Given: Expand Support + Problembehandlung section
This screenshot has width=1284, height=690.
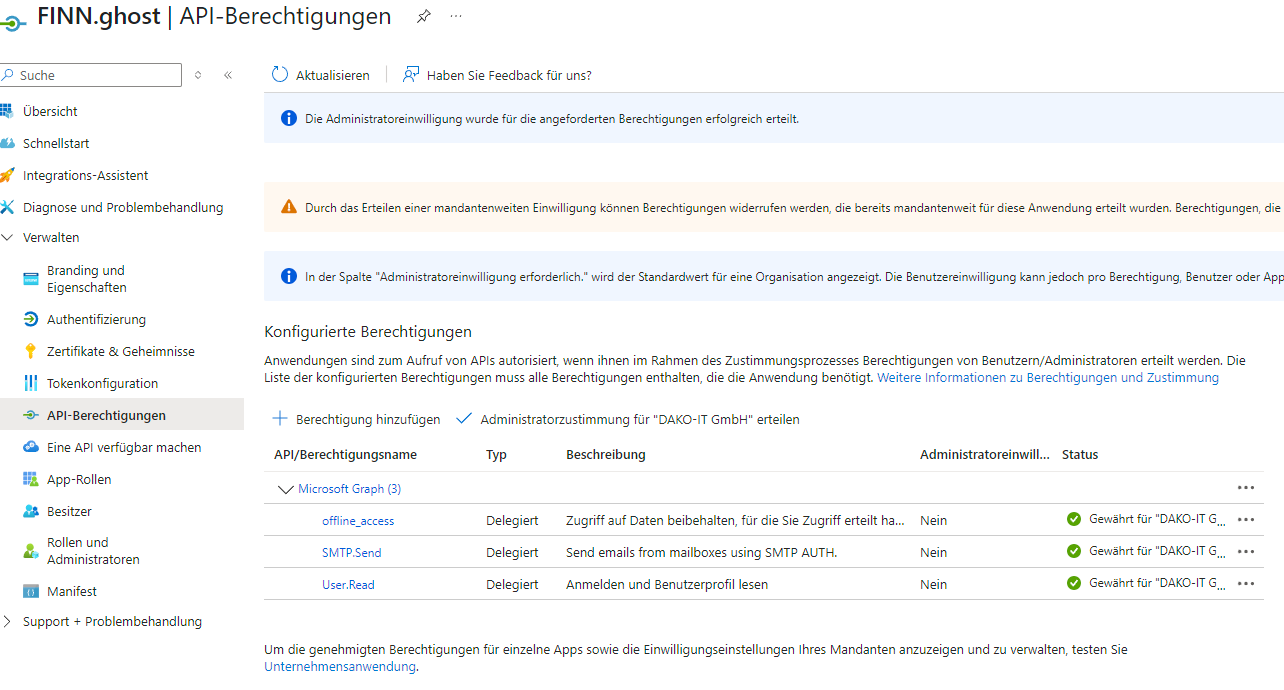Looking at the screenshot, I should [x=8, y=621].
